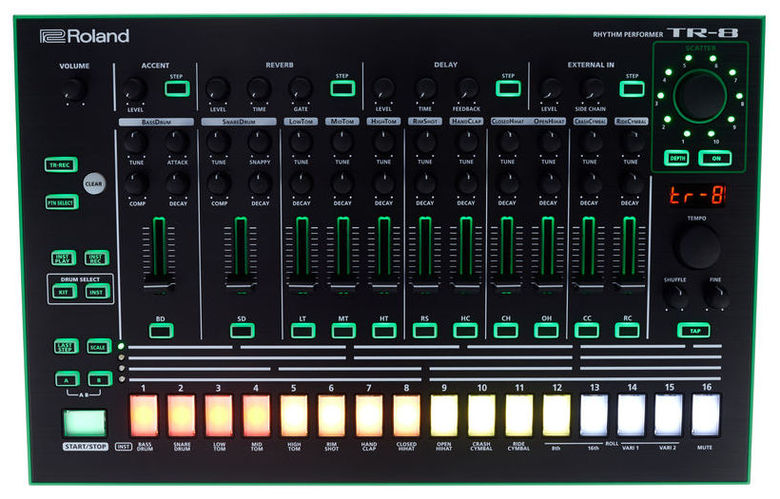Tap step pad 13 (16th roll)

(594, 415)
